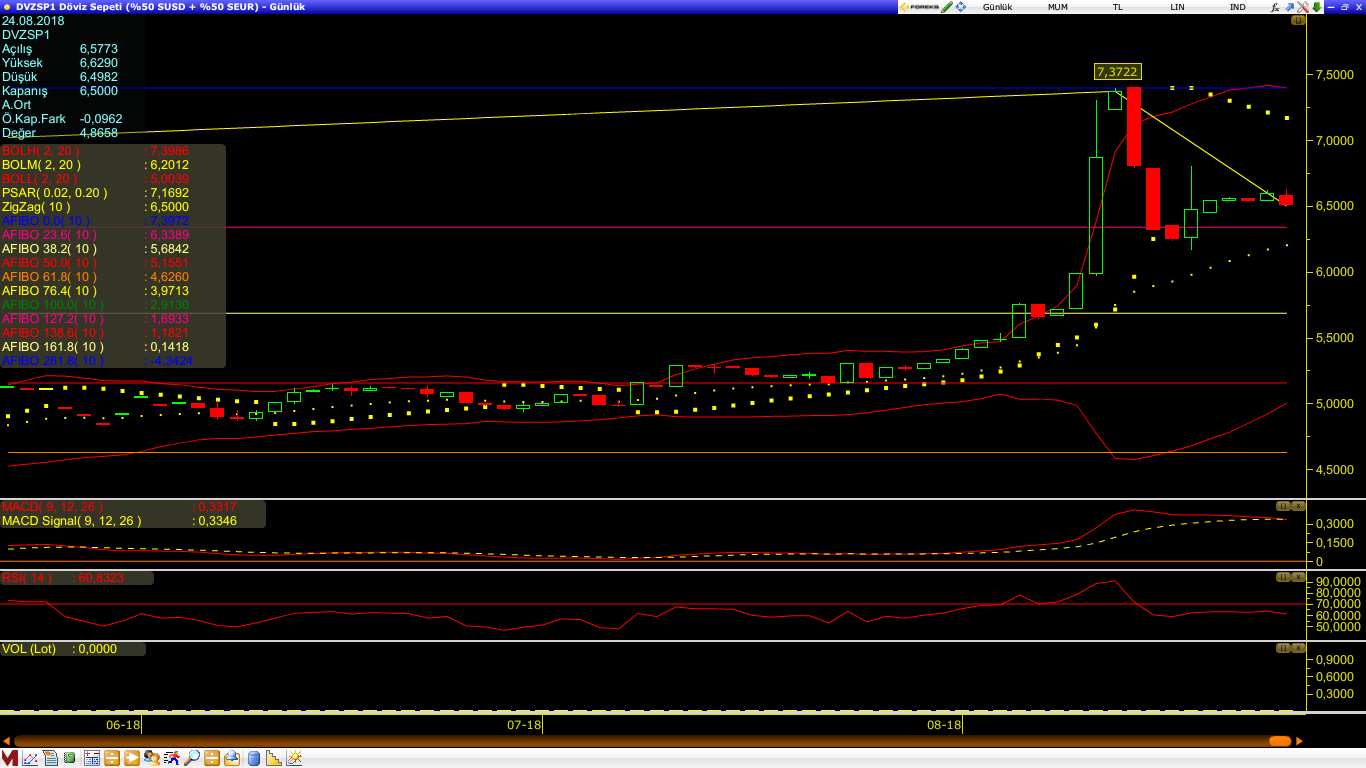The height and width of the screenshot is (768, 1366).
Task: Select the MUM chart type menu
Action: (x=1057, y=7)
